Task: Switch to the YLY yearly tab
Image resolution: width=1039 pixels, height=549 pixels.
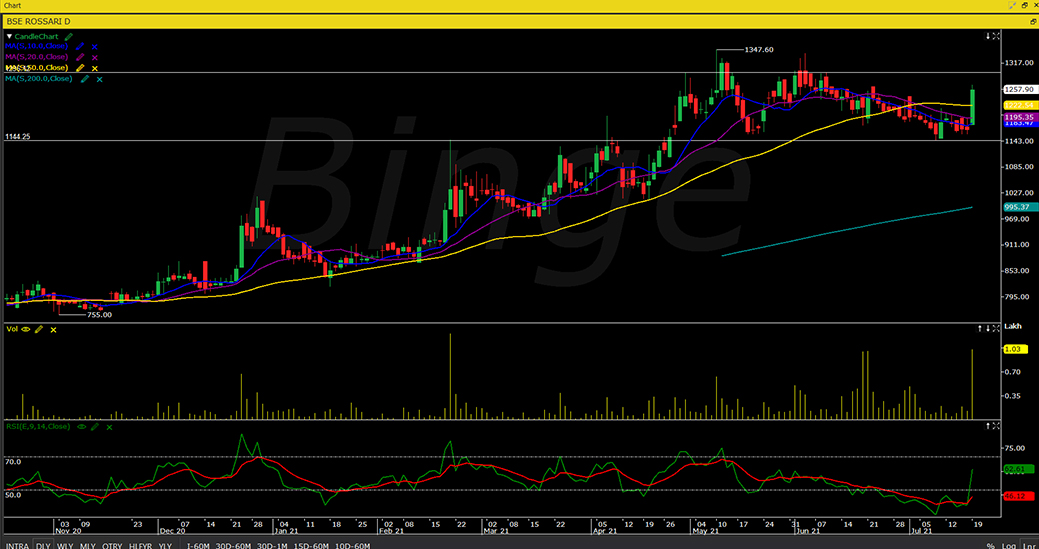Action: tap(165, 545)
